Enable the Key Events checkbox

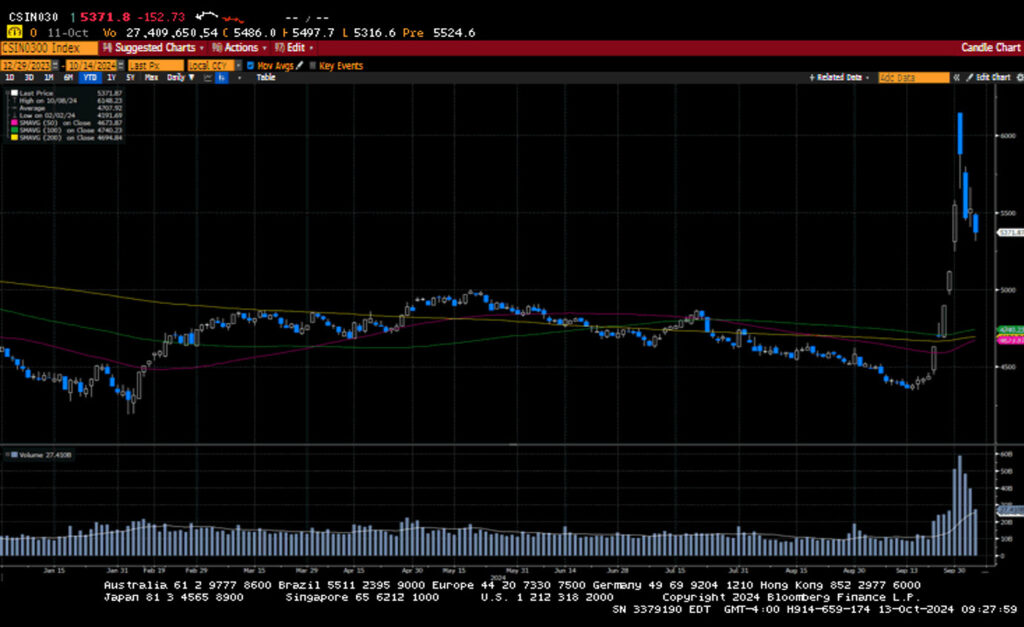coord(312,66)
